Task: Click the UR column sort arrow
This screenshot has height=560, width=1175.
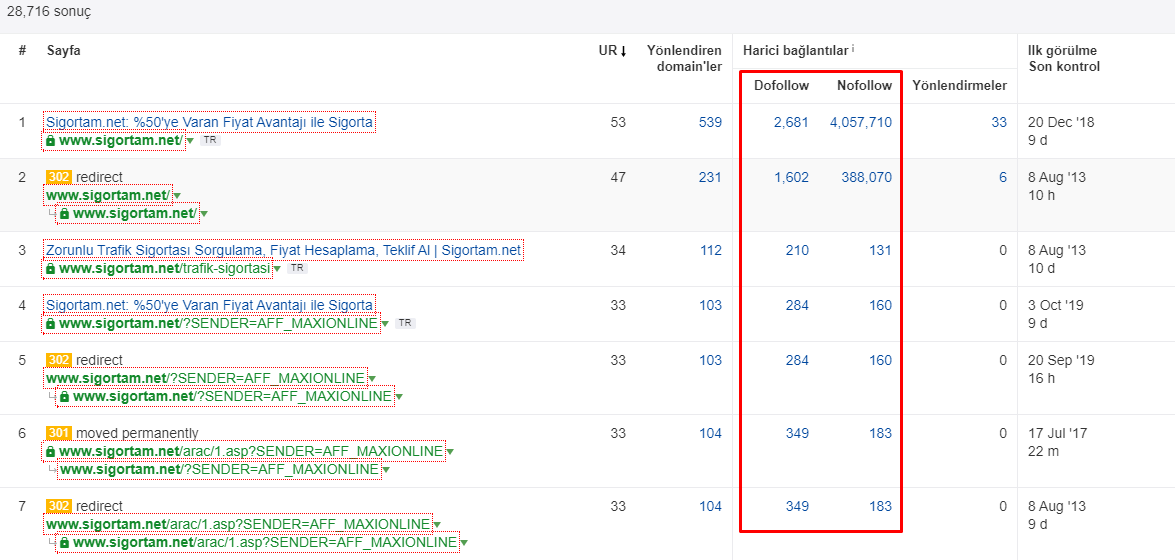Action: pyautogui.click(x=623, y=51)
